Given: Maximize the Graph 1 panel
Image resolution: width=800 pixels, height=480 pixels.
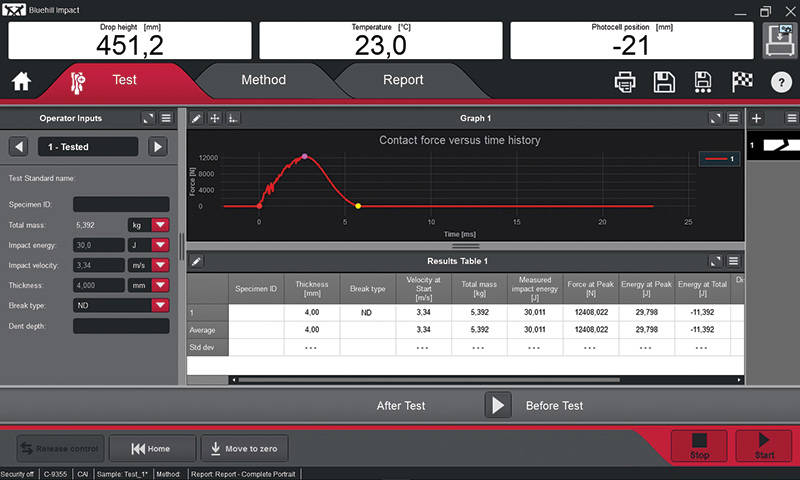Looking at the screenshot, I should 715,118.
